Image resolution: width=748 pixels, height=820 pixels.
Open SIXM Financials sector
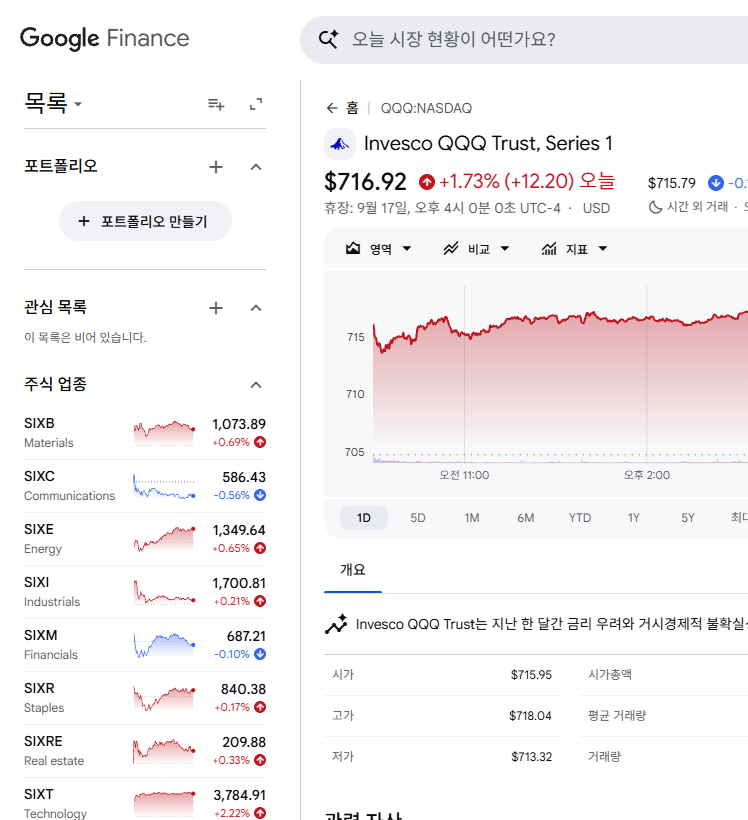coord(145,645)
